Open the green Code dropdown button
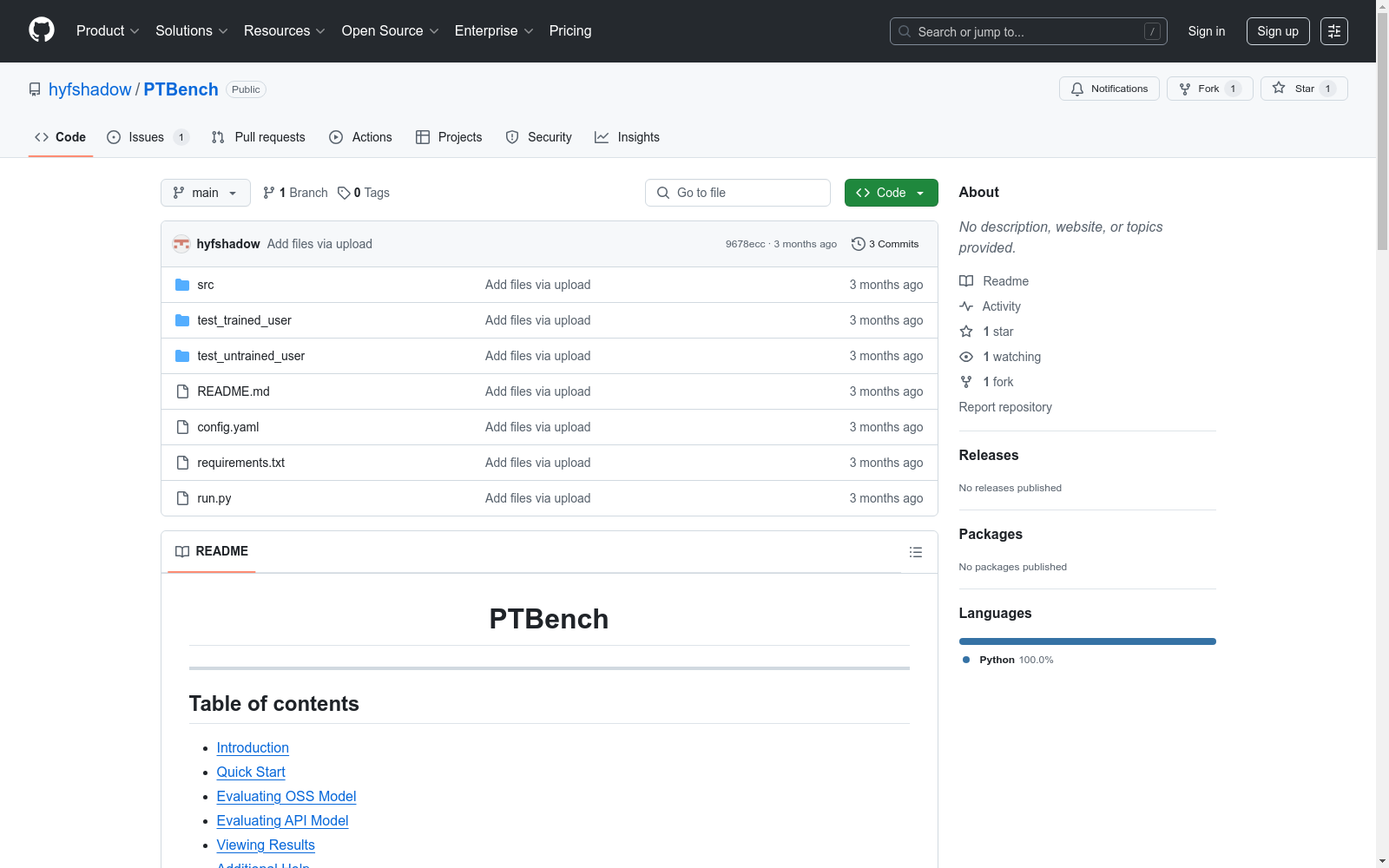 pyautogui.click(x=892, y=193)
